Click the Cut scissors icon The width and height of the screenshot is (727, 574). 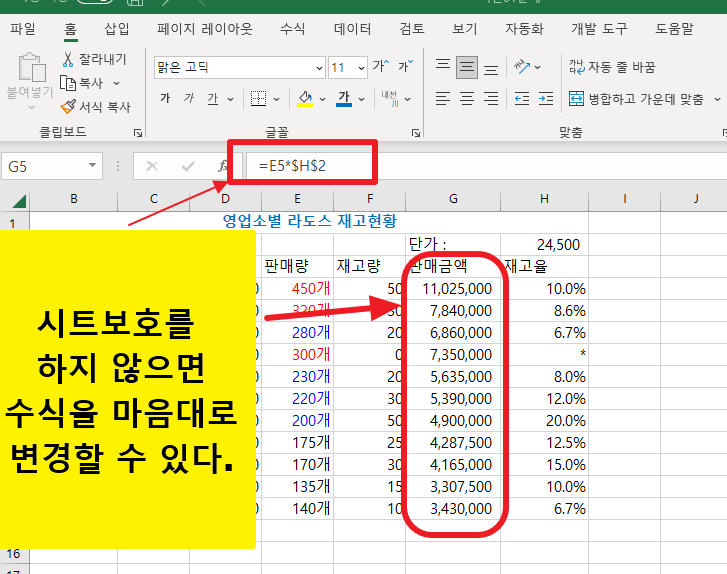coord(68,59)
